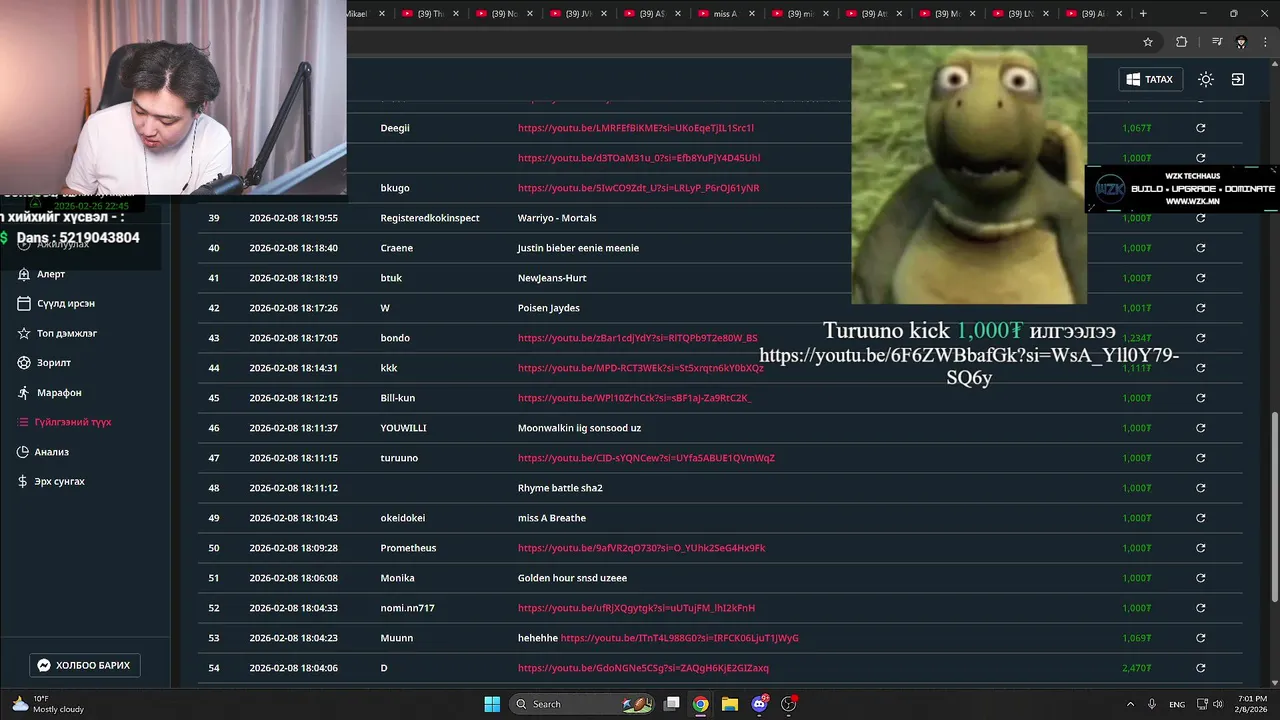Toggle light/dark theme sun icon
Screen dimensions: 1280x720
click(x=1206, y=79)
